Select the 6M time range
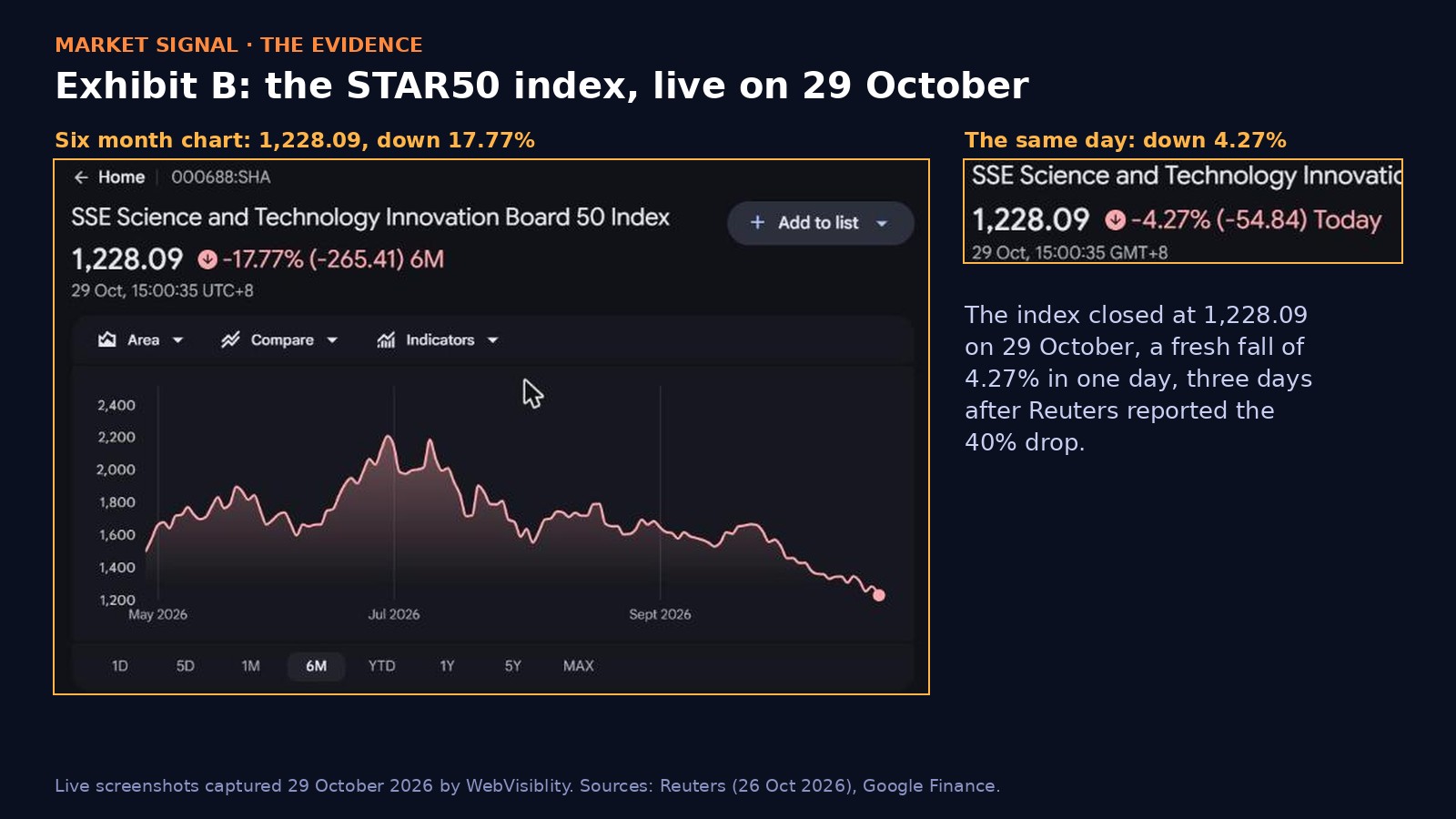 [316, 666]
